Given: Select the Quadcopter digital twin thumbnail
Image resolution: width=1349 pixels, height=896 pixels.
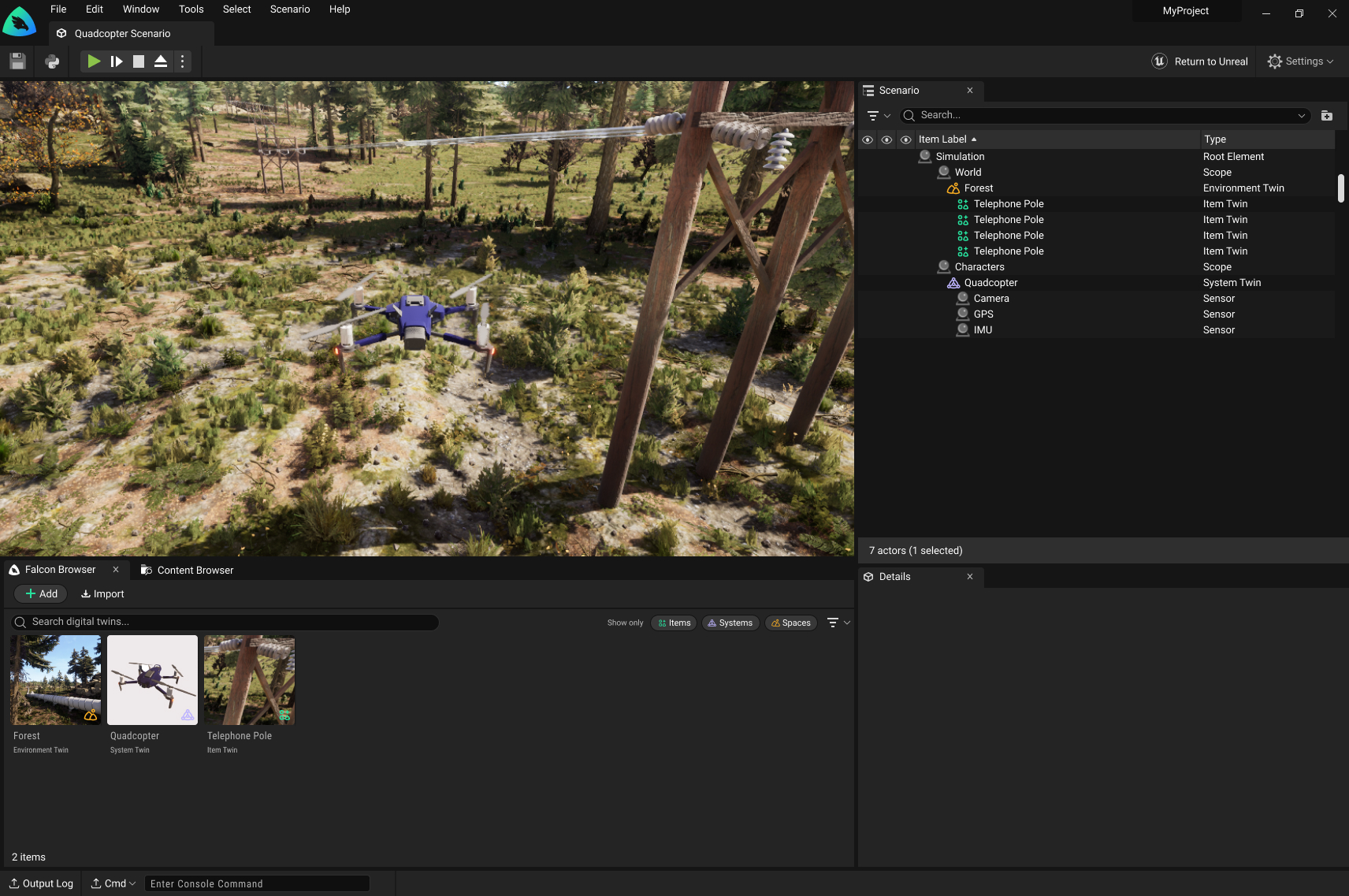Looking at the screenshot, I should click(152, 680).
